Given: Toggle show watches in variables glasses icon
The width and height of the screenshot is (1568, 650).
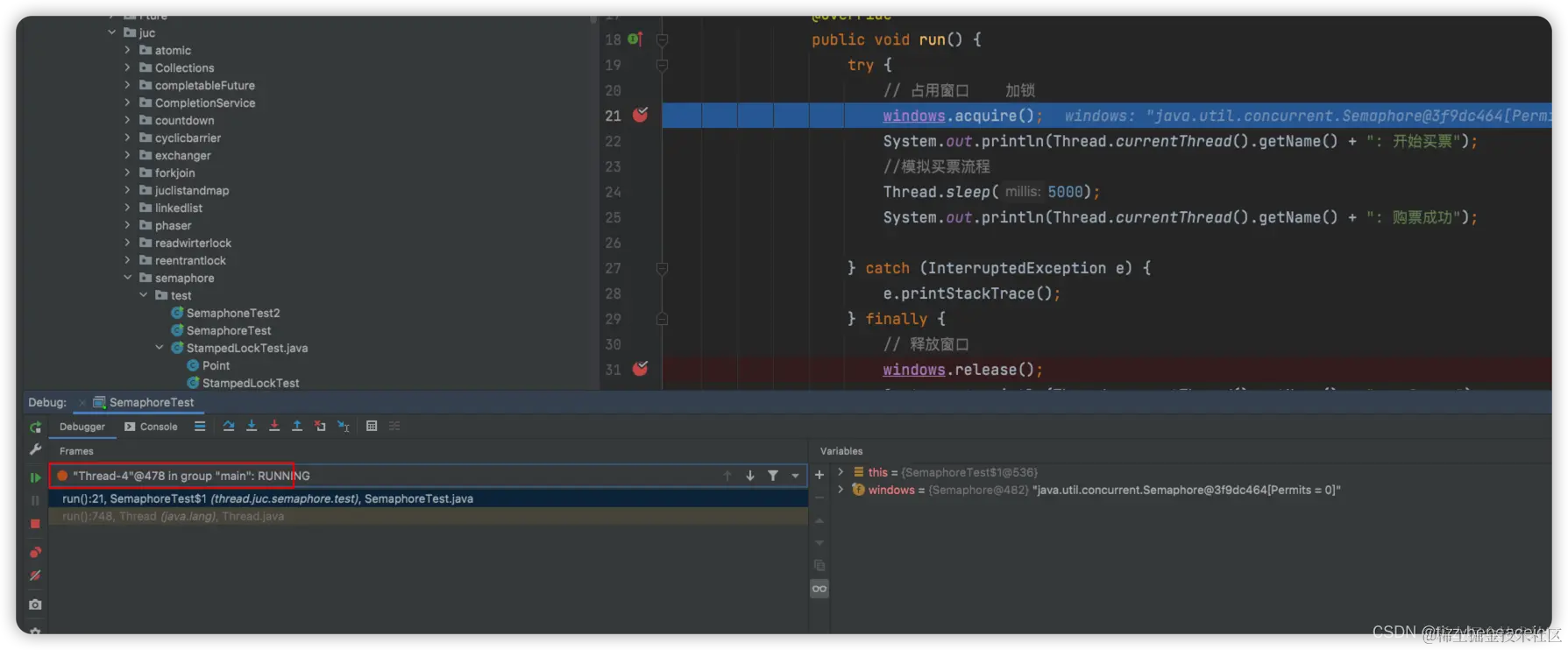Looking at the screenshot, I should (819, 589).
